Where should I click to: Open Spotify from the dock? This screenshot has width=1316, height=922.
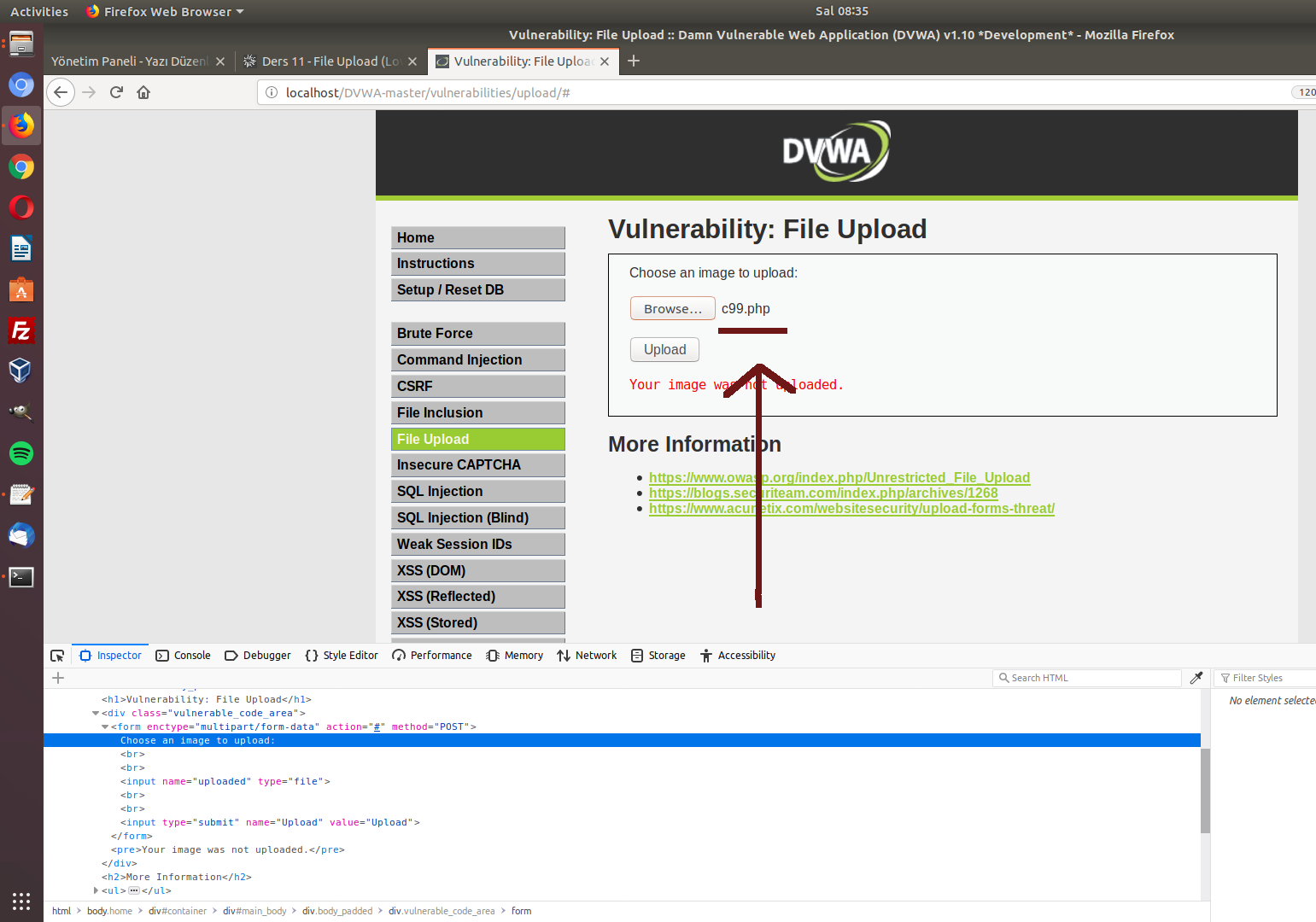tap(21, 453)
